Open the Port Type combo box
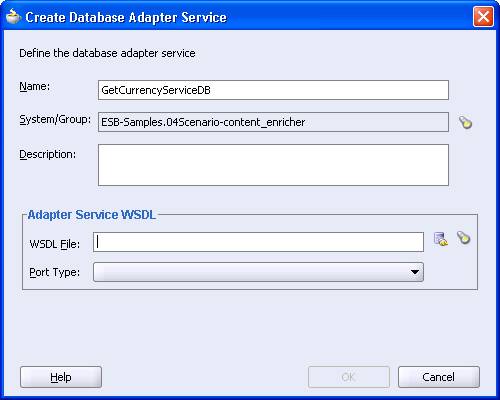This screenshot has height=400, width=500. pyautogui.click(x=258, y=272)
